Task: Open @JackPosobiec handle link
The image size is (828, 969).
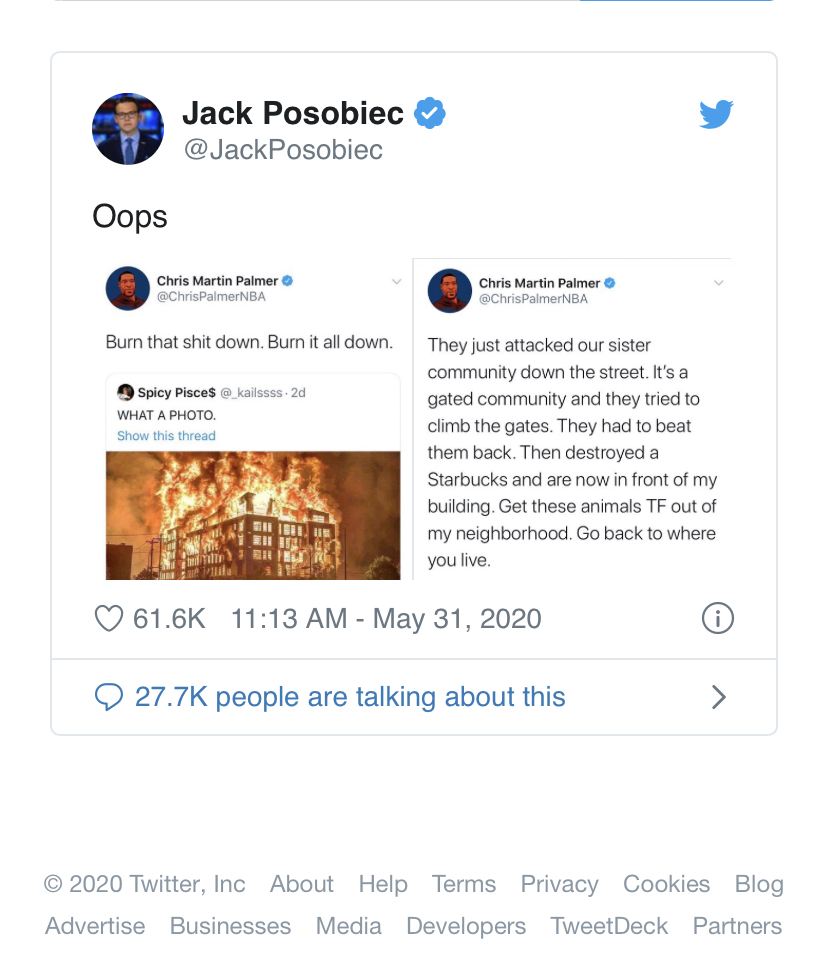Action: [x=283, y=150]
